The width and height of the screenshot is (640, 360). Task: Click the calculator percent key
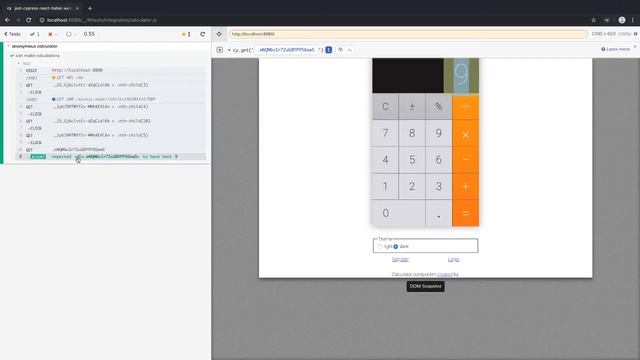pyautogui.click(x=438, y=107)
